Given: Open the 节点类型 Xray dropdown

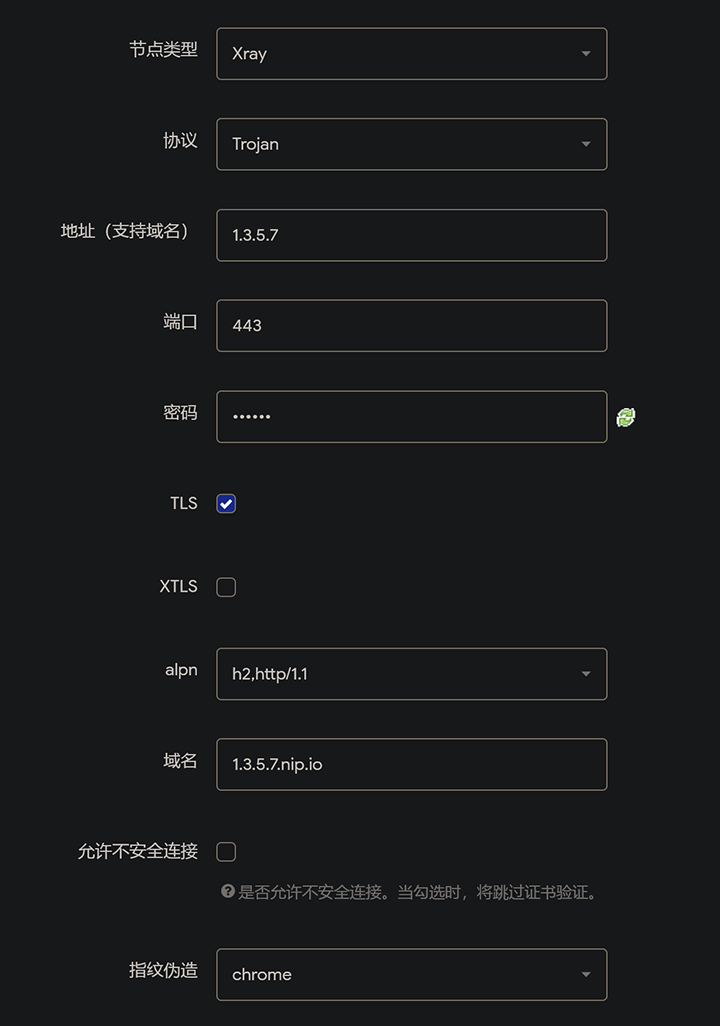Looking at the screenshot, I should [x=412, y=54].
